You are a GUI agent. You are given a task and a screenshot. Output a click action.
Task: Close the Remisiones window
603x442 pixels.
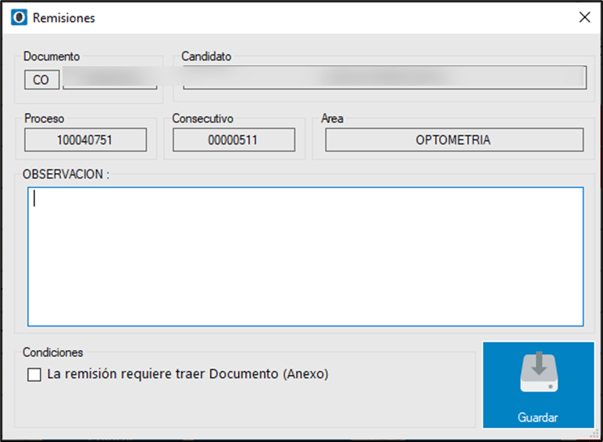pos(584,17)
